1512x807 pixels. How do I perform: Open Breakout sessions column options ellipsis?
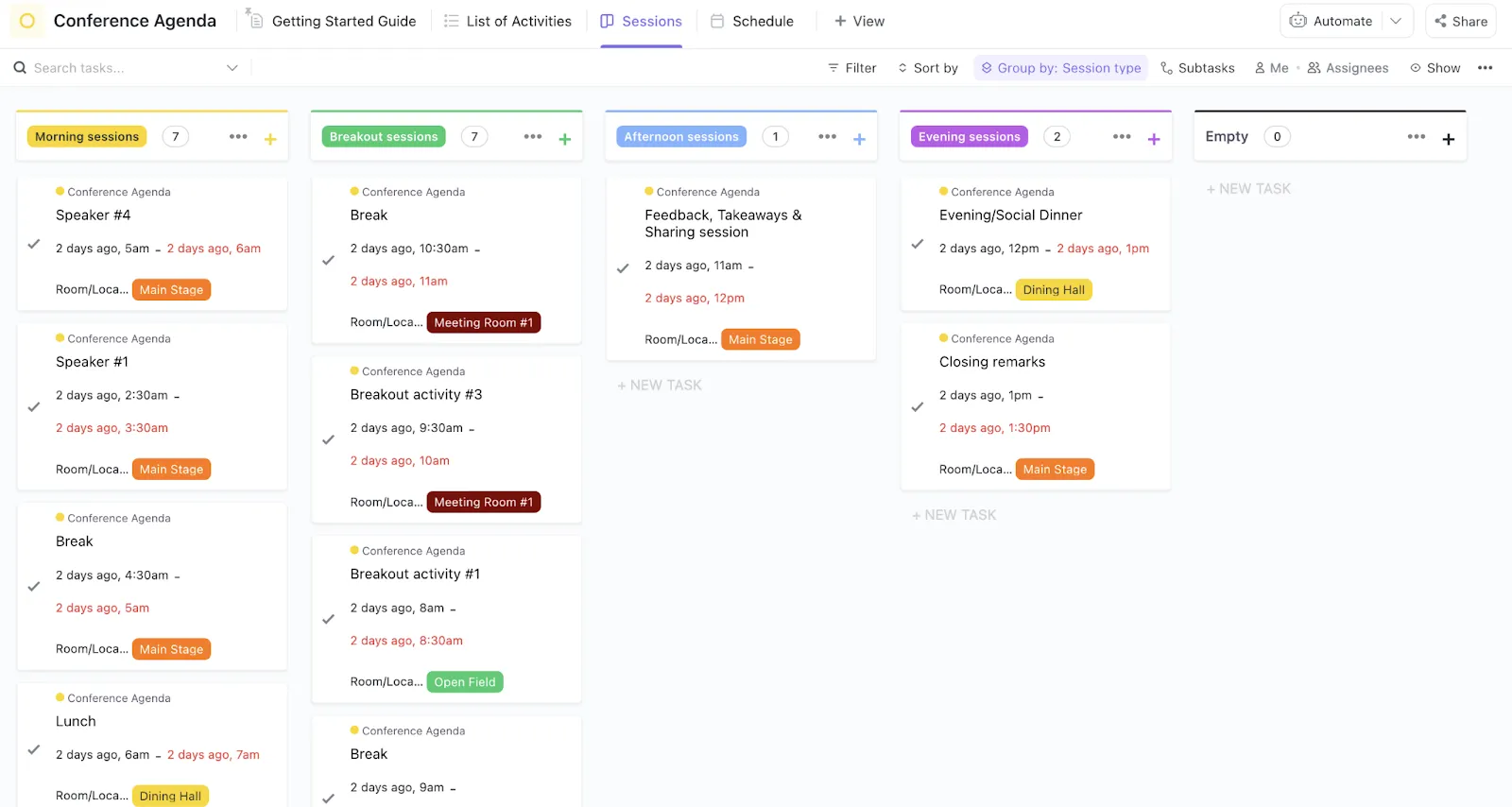(x=533, y=137)
